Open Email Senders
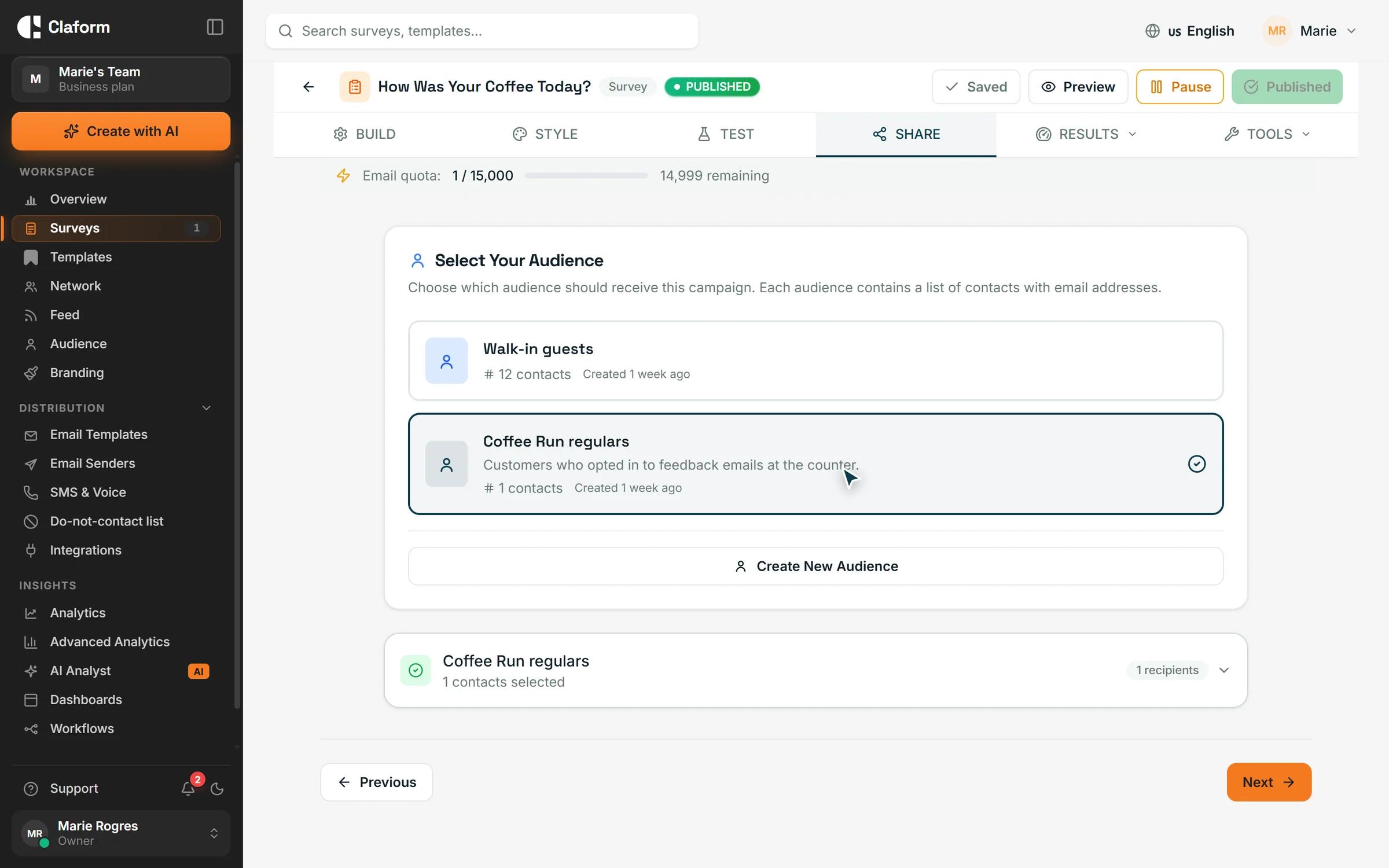 pyautogui.click(x=116, y=464)
